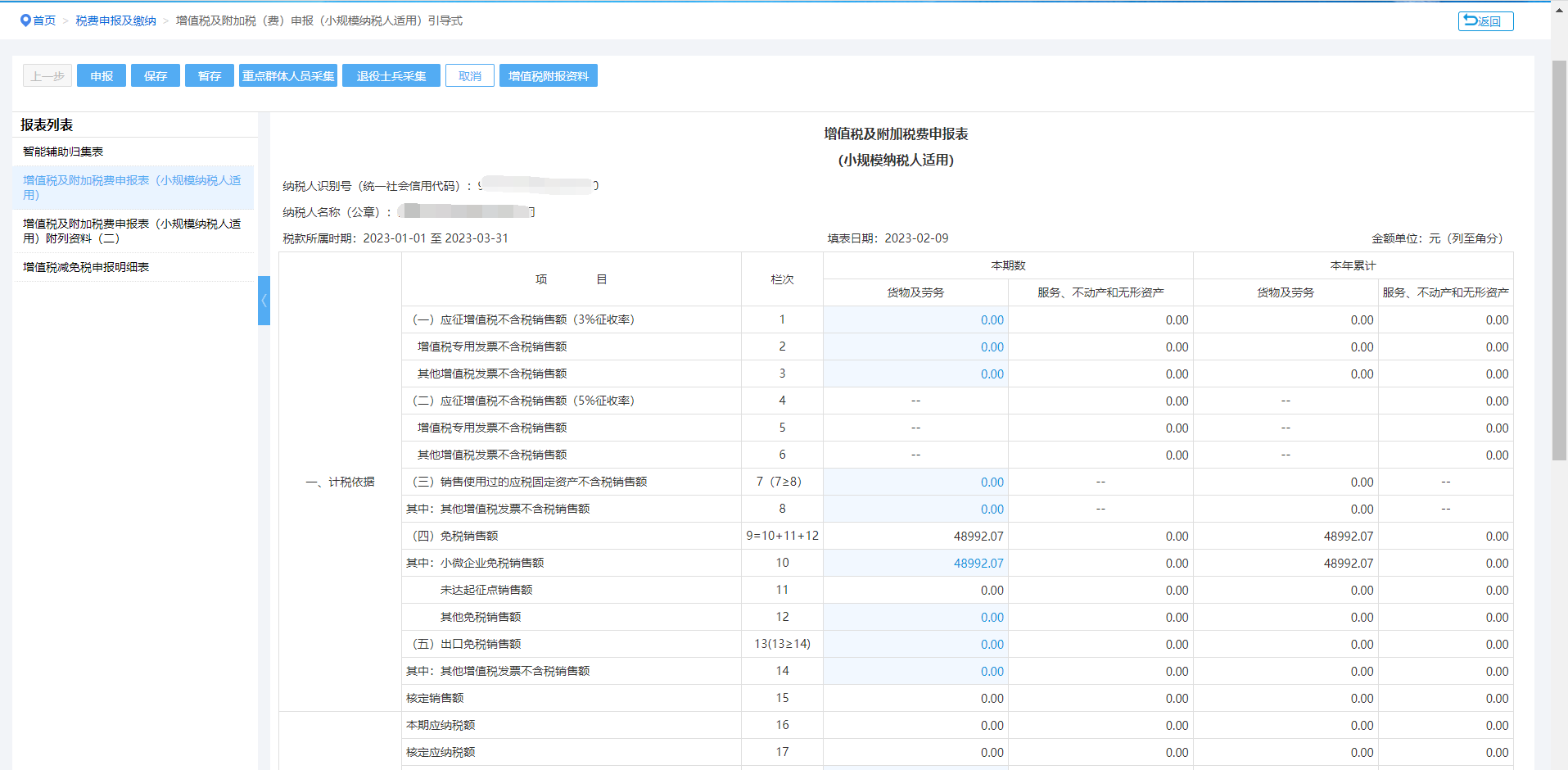Image resolution: width=1568 pixels, height=770 pixels.
Task: Click the 保存 button
Action: [x=156, y=76]
